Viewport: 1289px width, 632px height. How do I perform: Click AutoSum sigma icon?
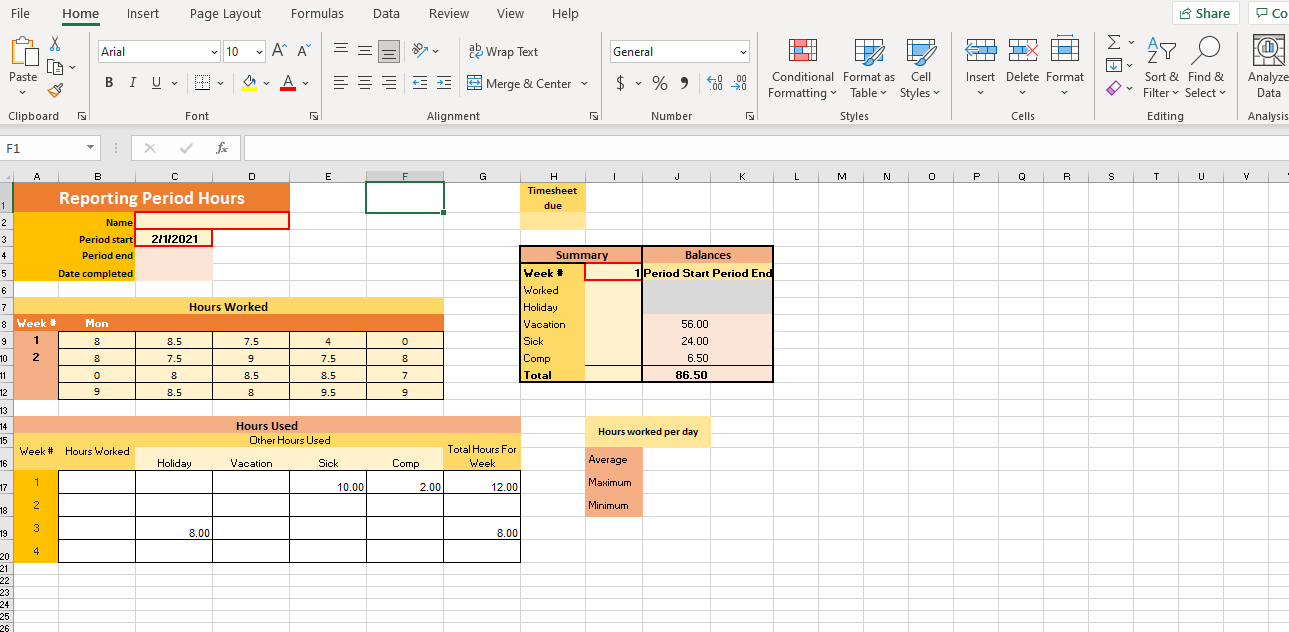[x=1114, y=43]
